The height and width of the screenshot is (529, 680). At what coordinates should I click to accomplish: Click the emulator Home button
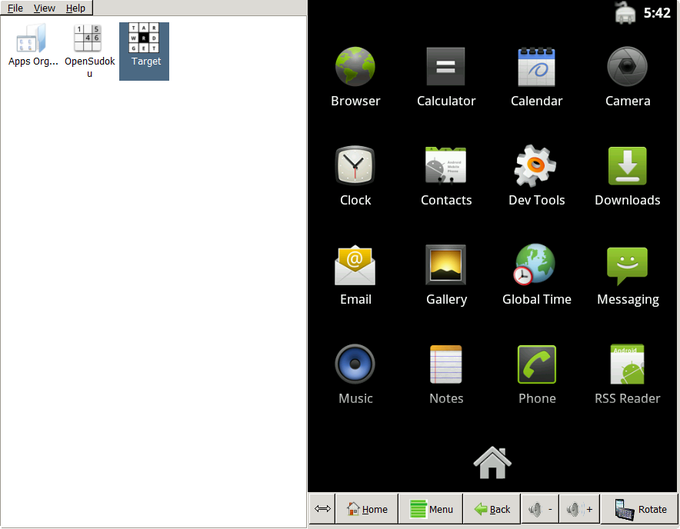pyautogui.click(x=367, y=509)
